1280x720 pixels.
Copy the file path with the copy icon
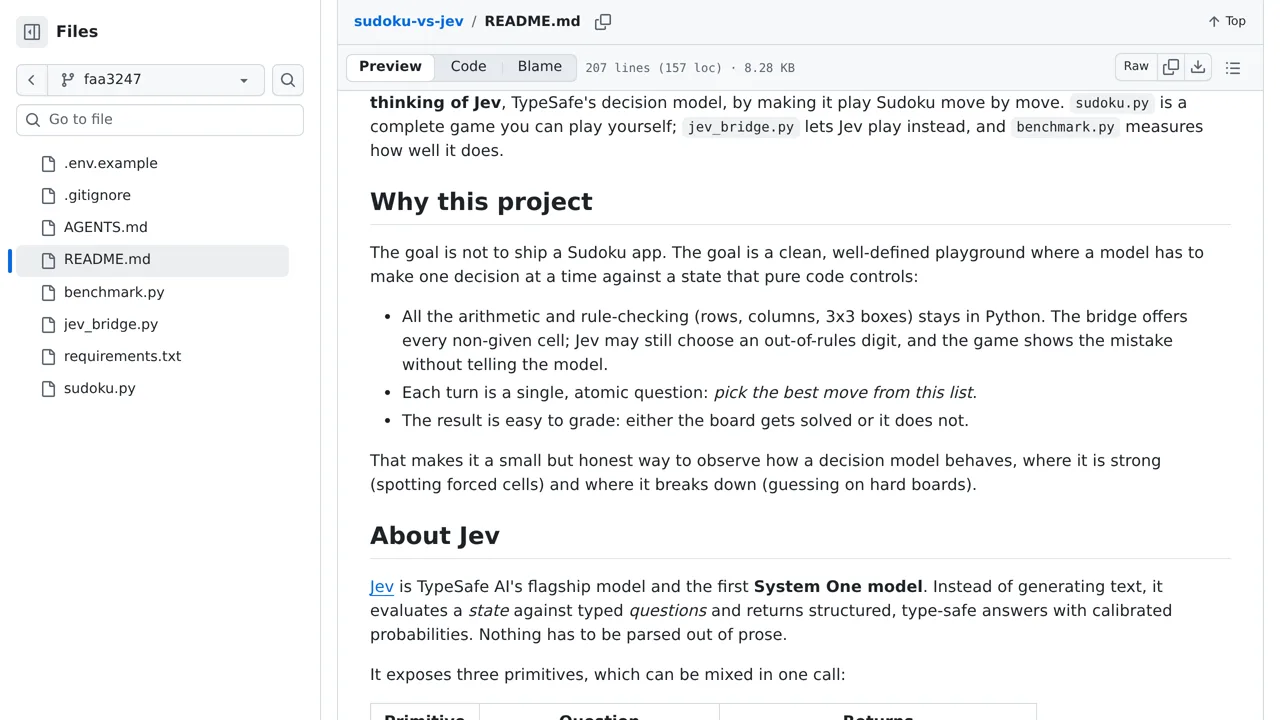(x=603, y=22)
